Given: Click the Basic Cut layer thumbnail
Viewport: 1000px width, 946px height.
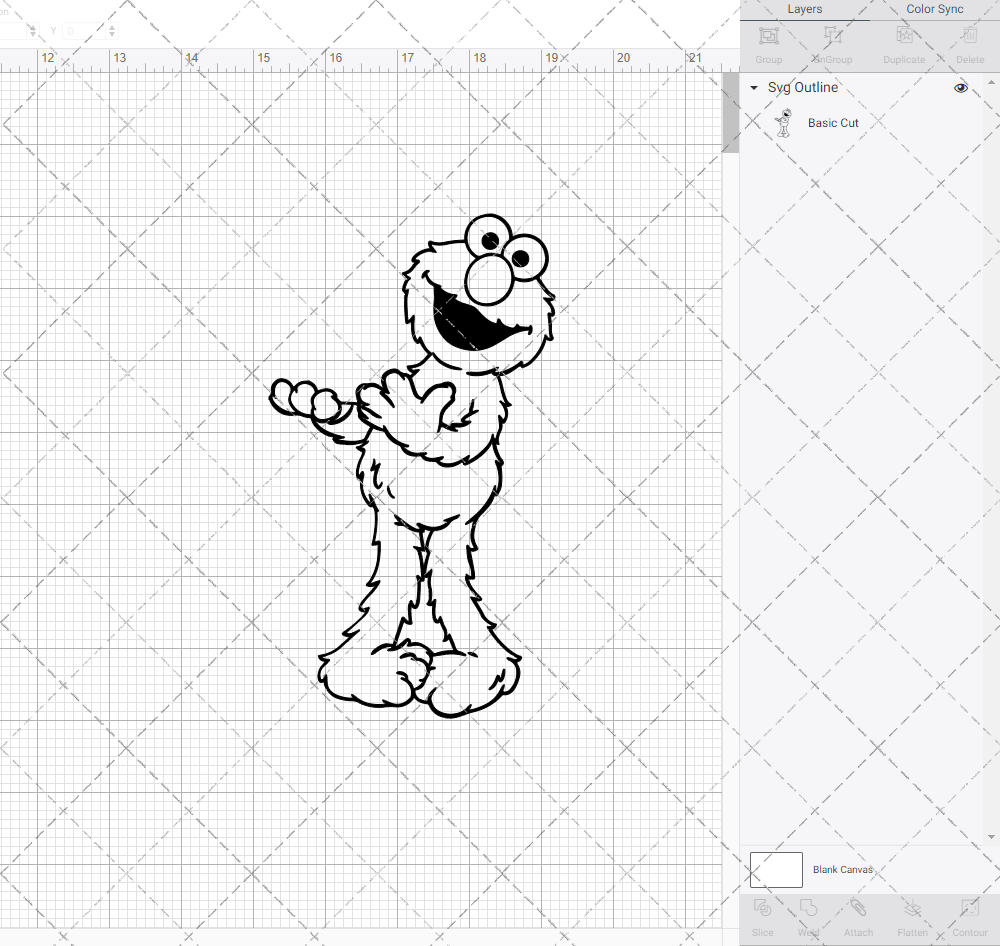Looking at the screenshot, I should pyautogui.click(x=785, y=122).
